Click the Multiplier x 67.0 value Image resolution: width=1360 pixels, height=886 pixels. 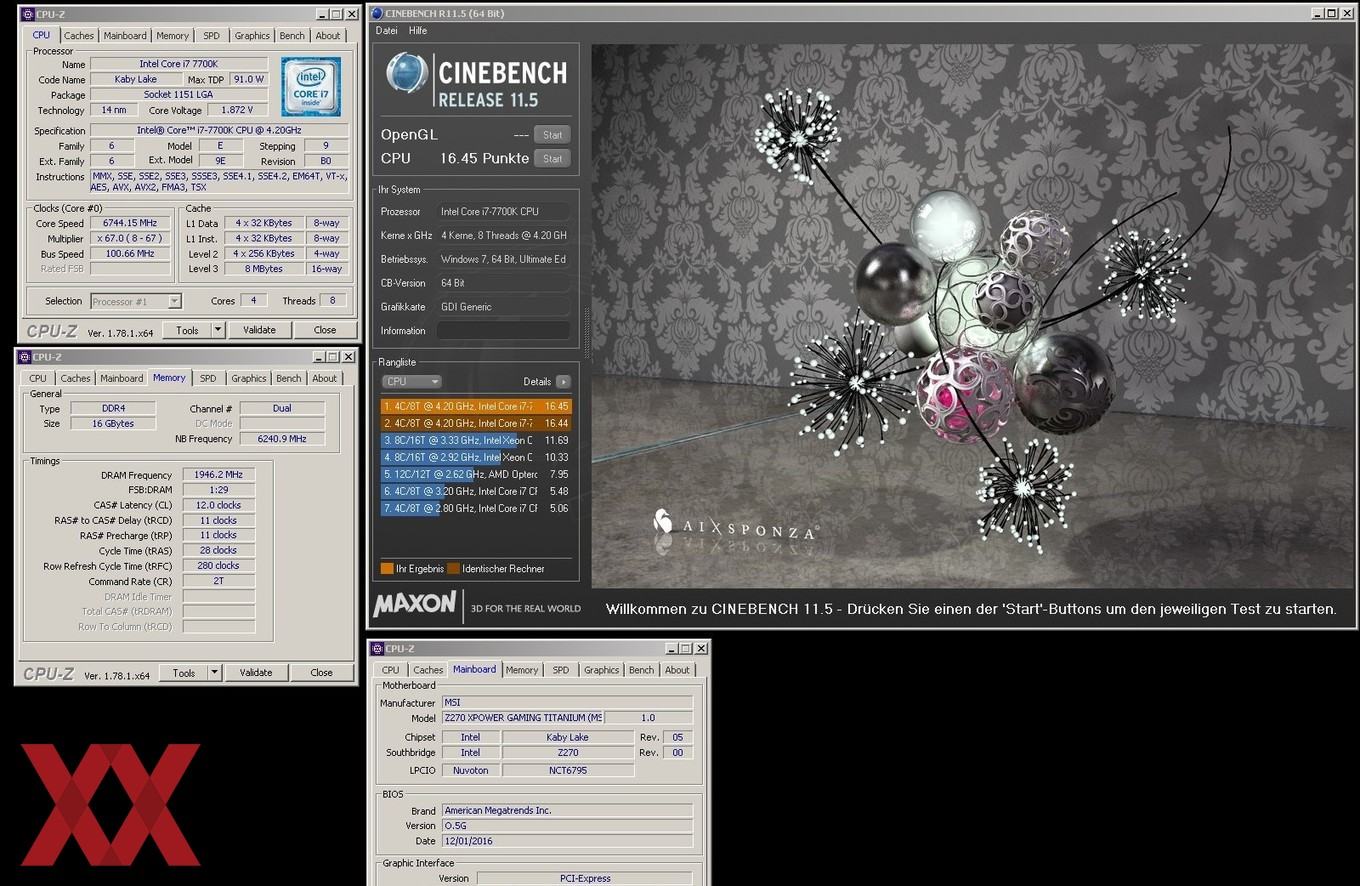tap(130, 239)
